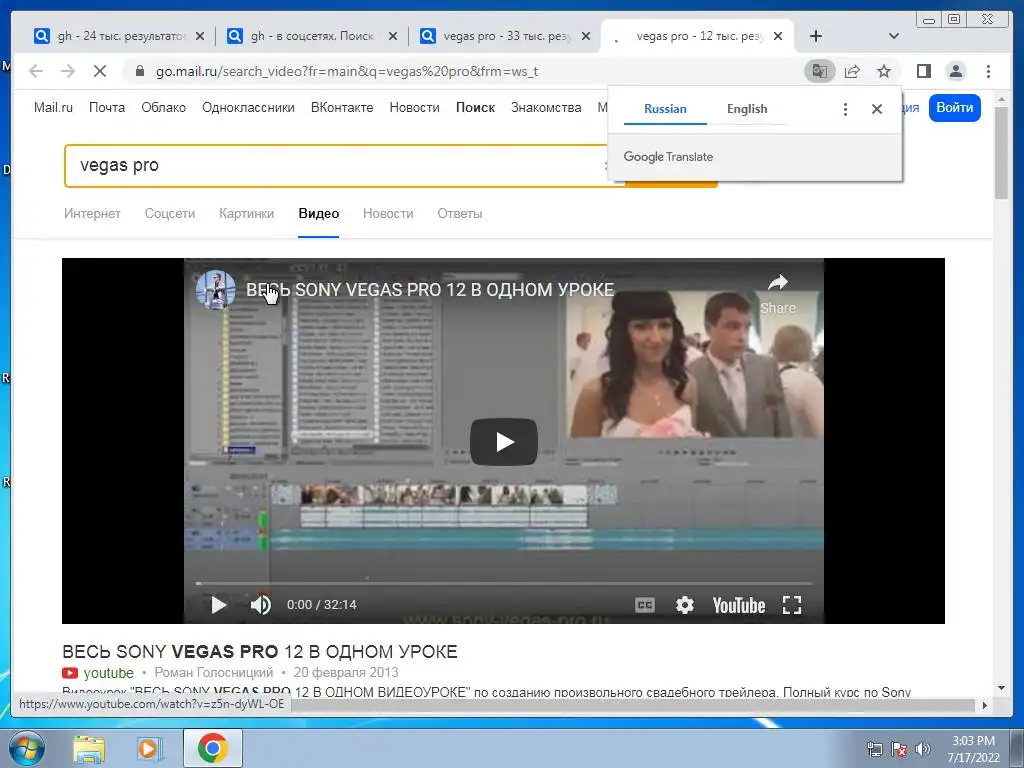
Task: Open Новости link in portal bar
Action: point(414,108)
